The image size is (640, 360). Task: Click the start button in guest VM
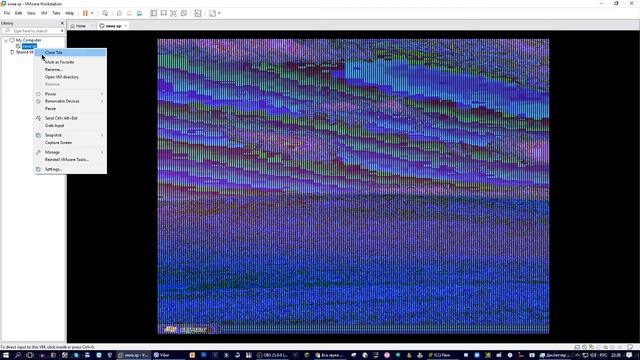point(188,329)
